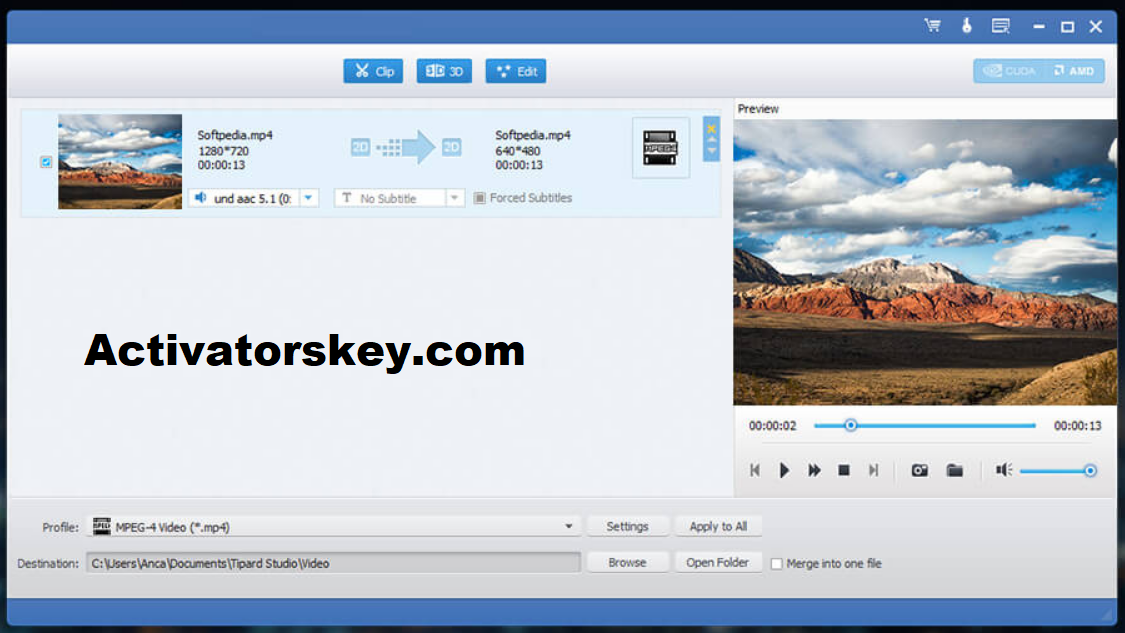Open the snapshot folder icon
Image resolution: width=1125 pixels, height=633 pixels.
954,471
